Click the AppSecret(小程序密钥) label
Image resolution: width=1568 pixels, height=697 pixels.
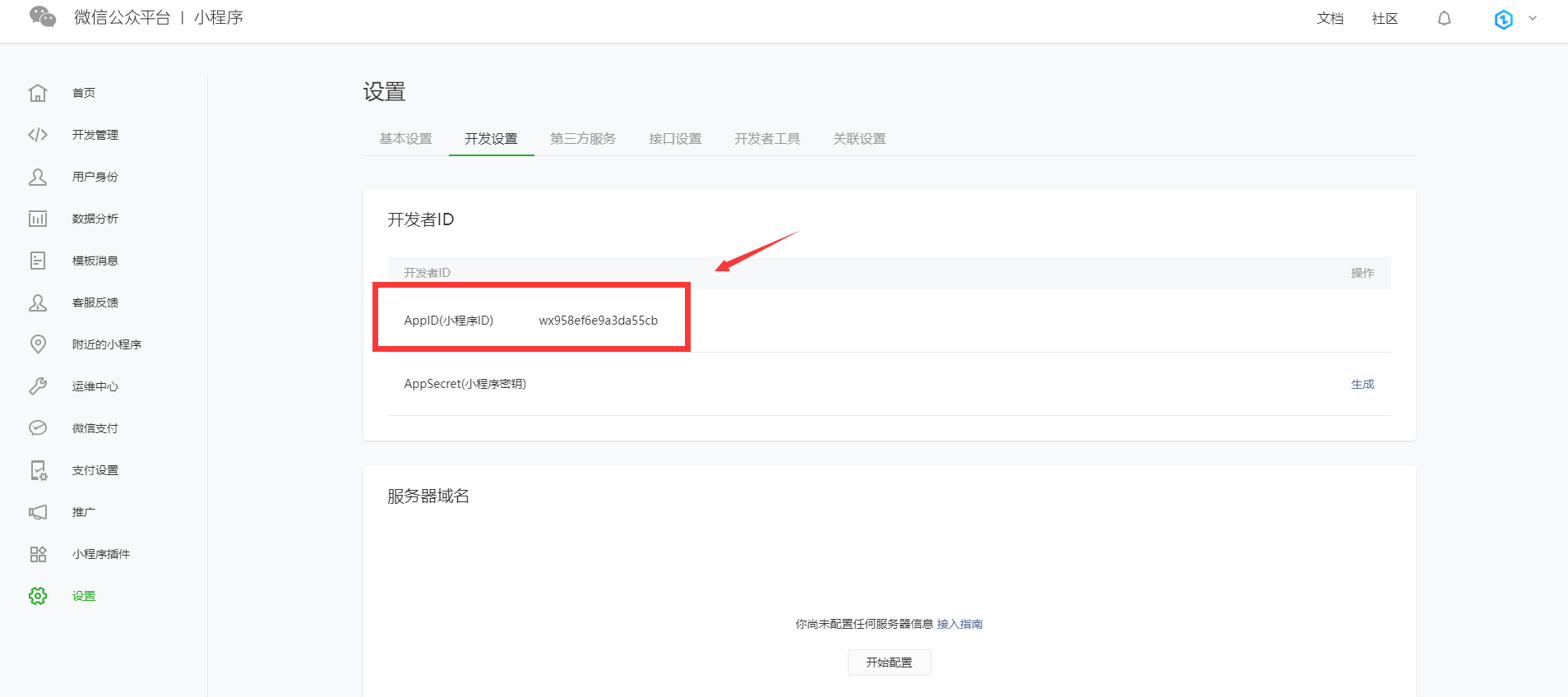pos(465,384)
